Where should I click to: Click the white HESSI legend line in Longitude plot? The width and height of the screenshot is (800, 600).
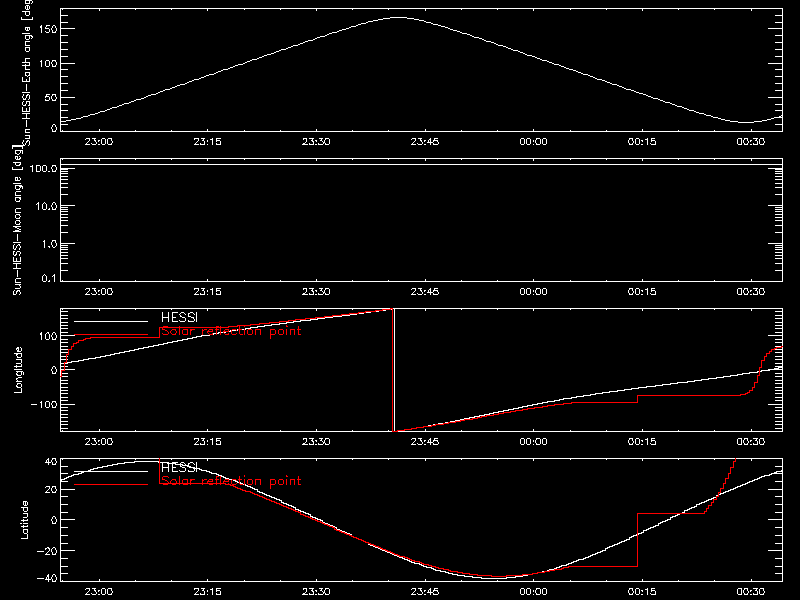(111, 321)
